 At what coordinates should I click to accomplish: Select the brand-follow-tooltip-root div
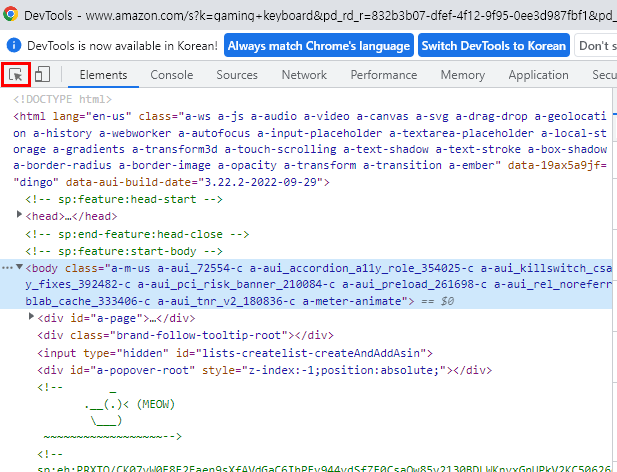(x=185, y=336)
